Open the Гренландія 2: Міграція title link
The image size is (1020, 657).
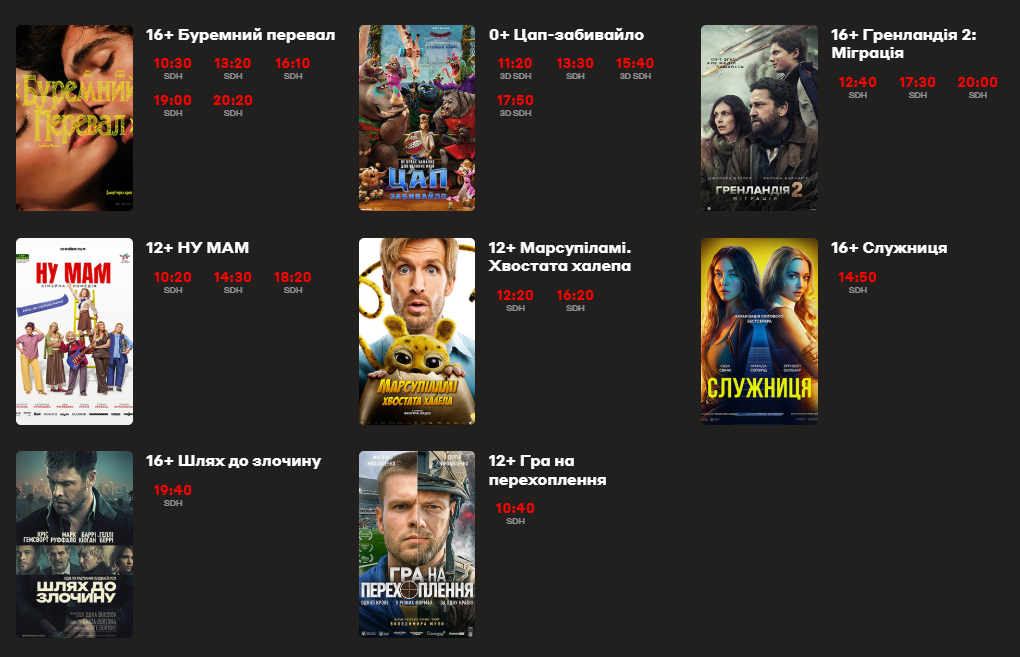click(904, 44)
